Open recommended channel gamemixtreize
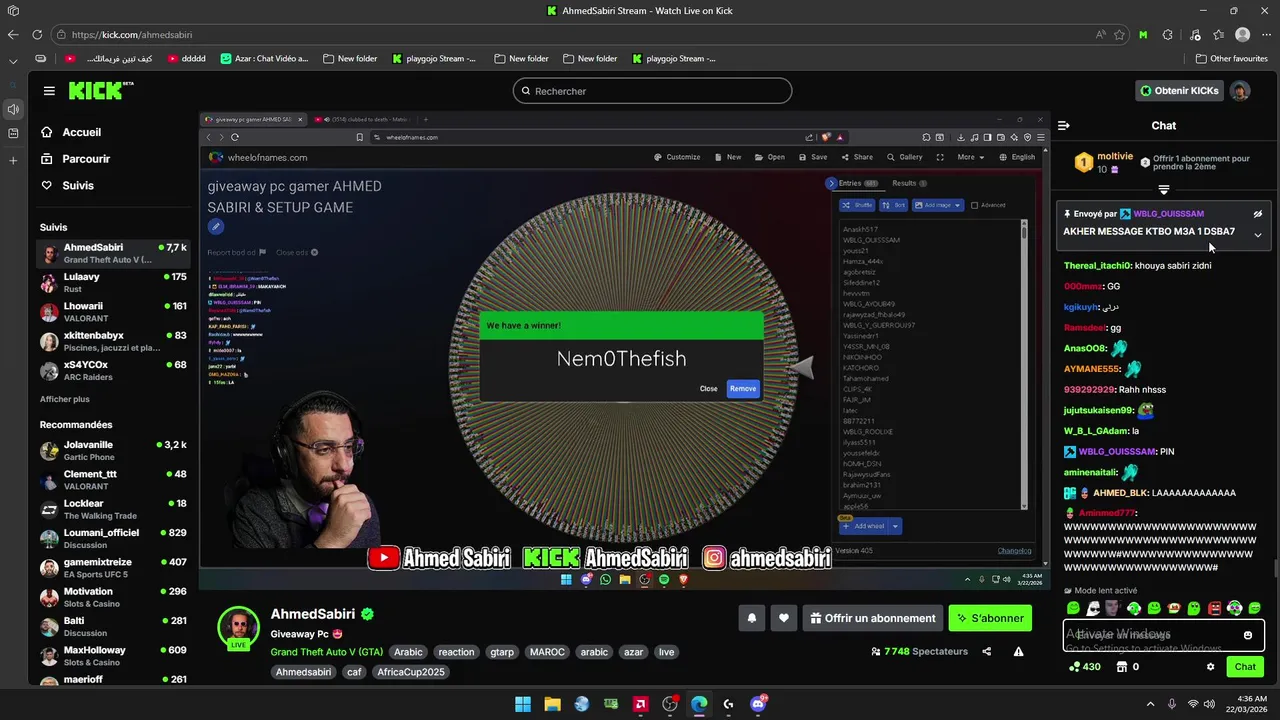This screenshot has width=1280, height=720. pos(113,568)
